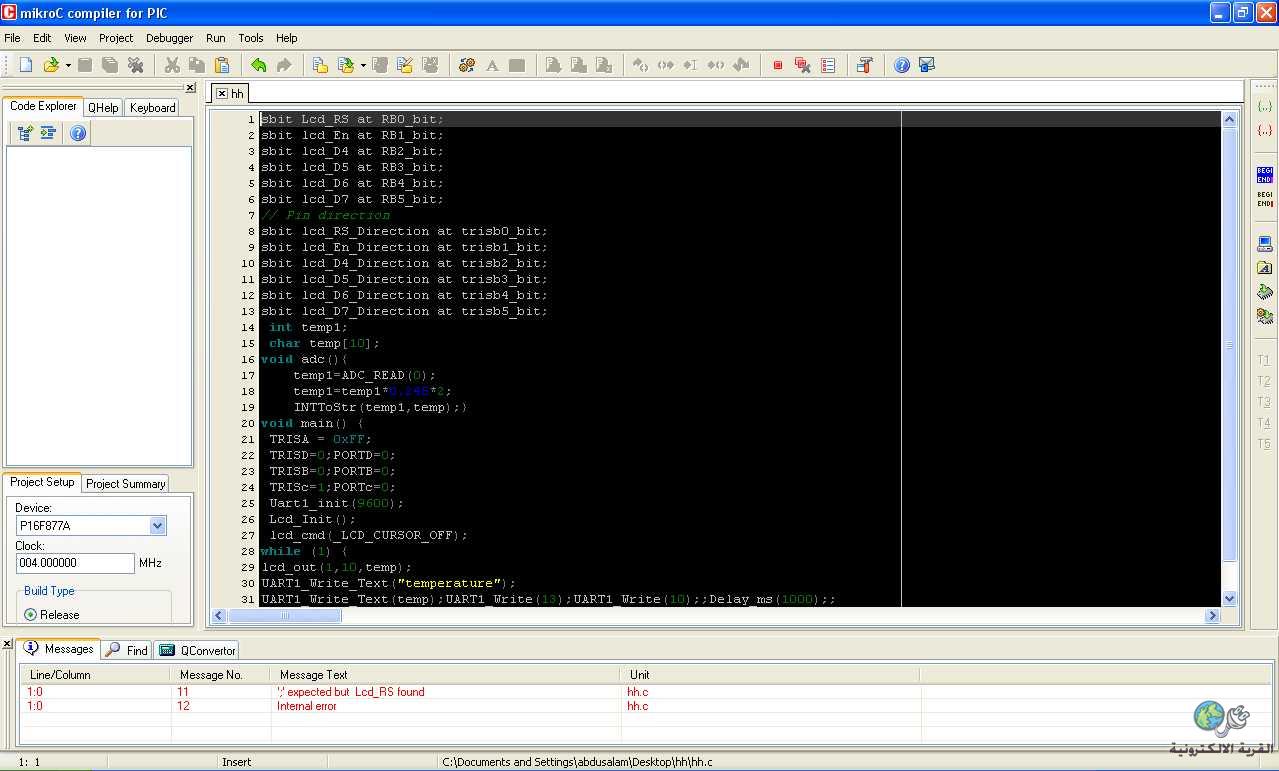
Task: Open the breakpoints list icon
Action: point(828,65)
